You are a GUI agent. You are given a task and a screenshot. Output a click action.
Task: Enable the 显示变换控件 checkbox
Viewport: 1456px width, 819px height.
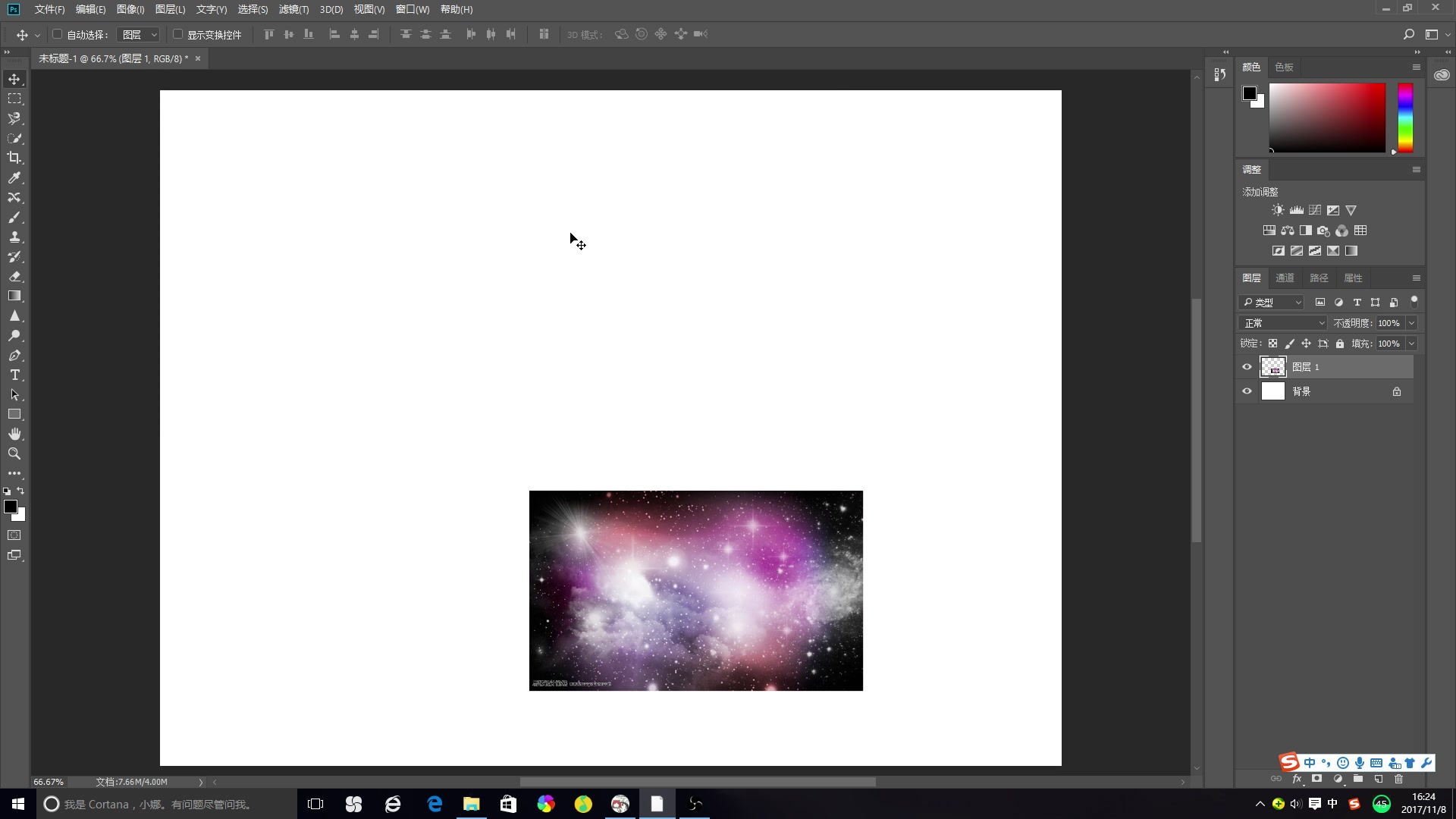coord(177,34)
